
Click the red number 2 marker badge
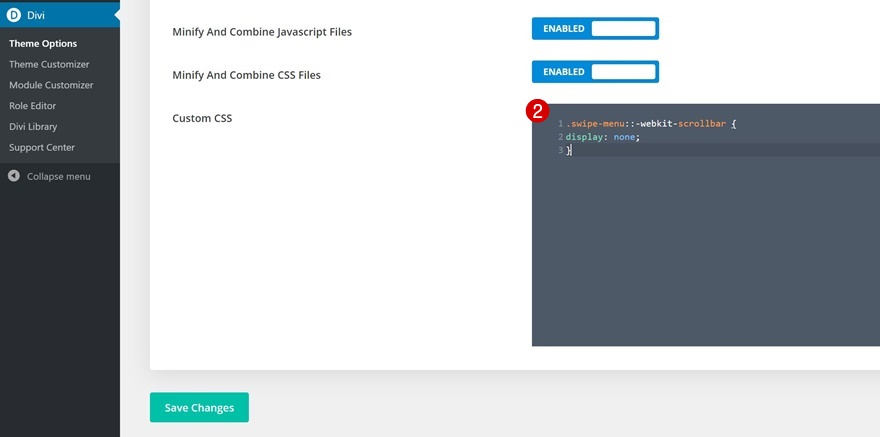(x=537, y=111)
